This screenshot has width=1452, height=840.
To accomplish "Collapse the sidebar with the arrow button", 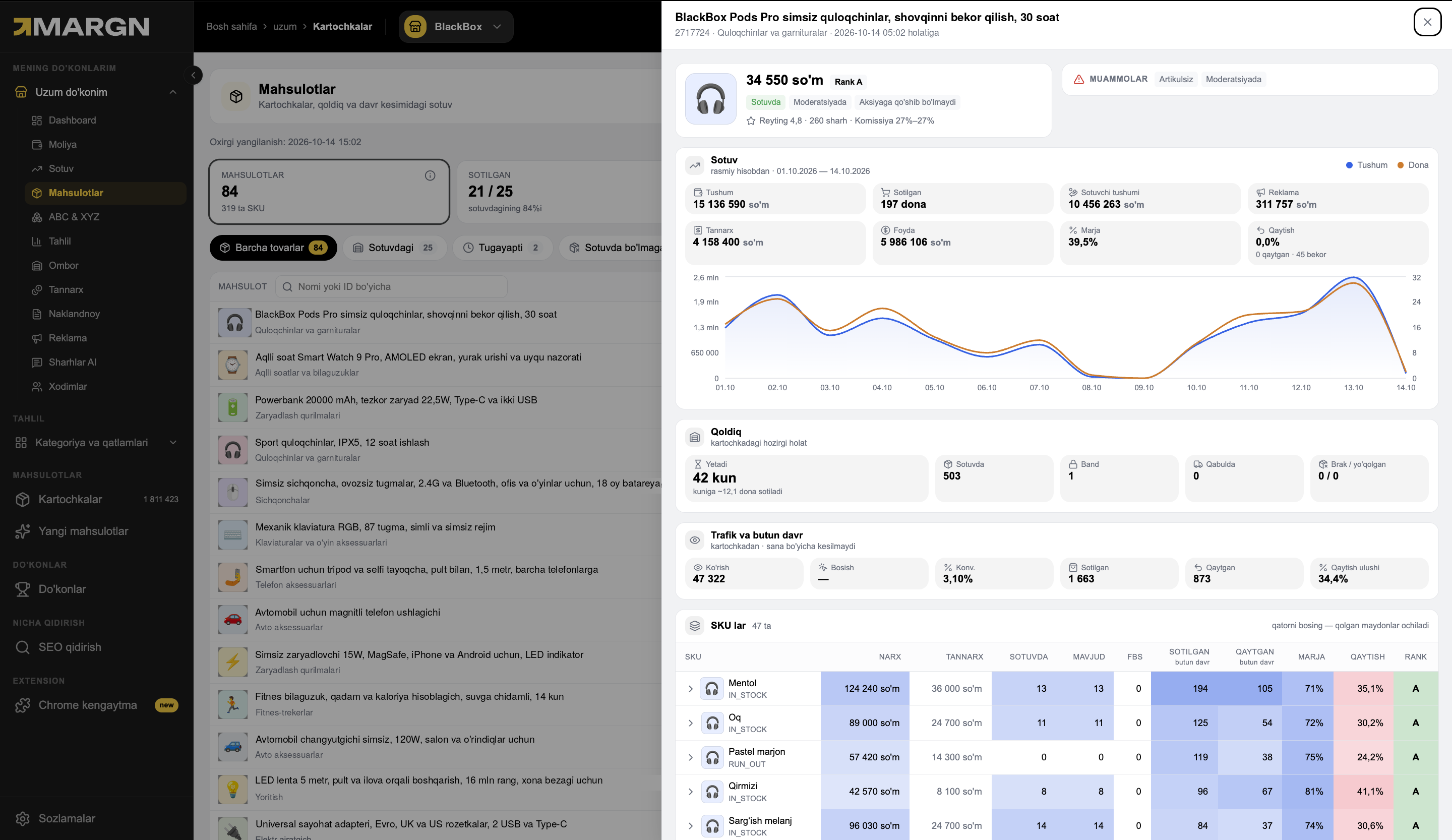I will (194, 75).
